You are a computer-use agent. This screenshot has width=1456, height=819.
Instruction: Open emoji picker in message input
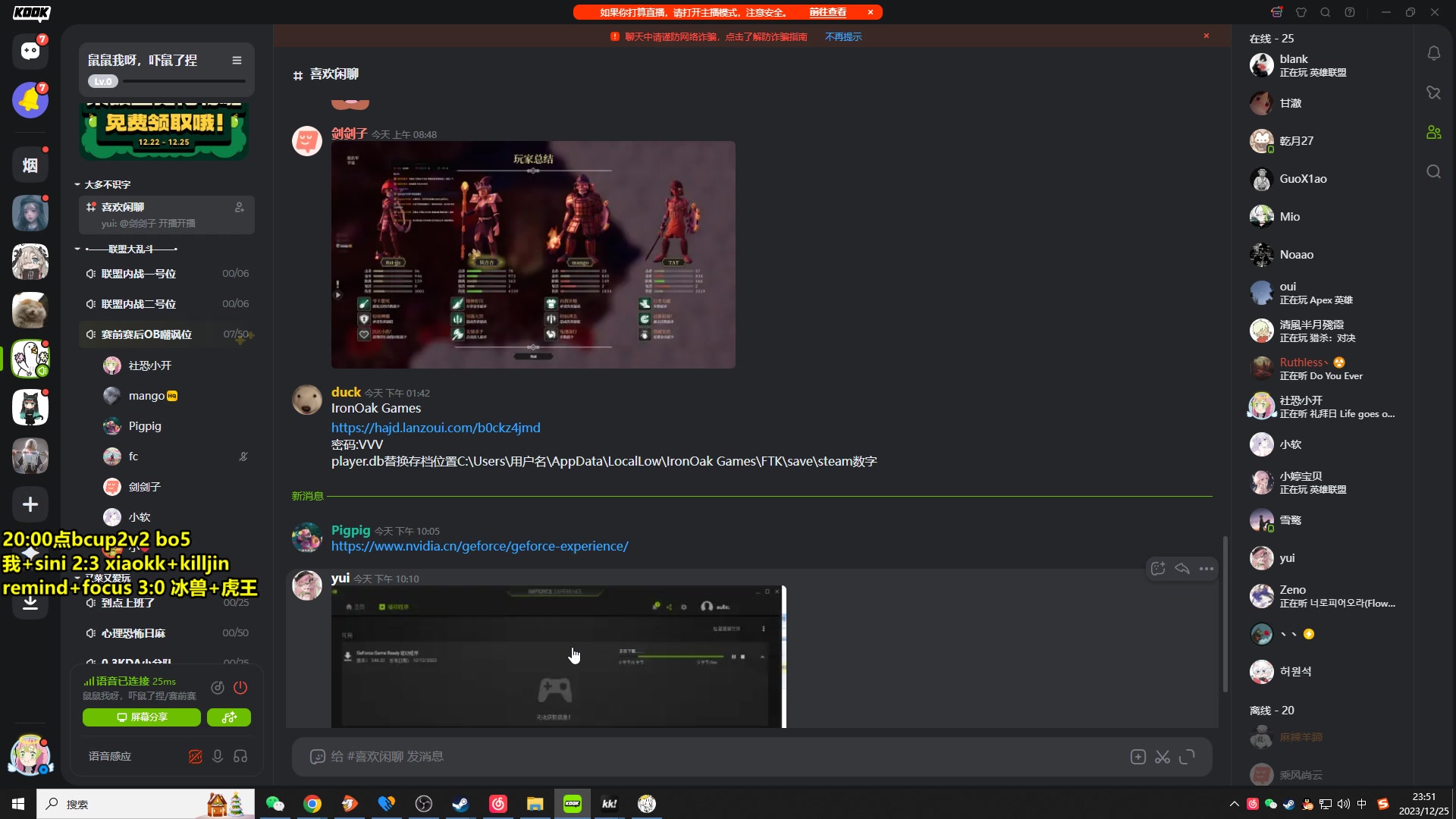tap(318, 757)
